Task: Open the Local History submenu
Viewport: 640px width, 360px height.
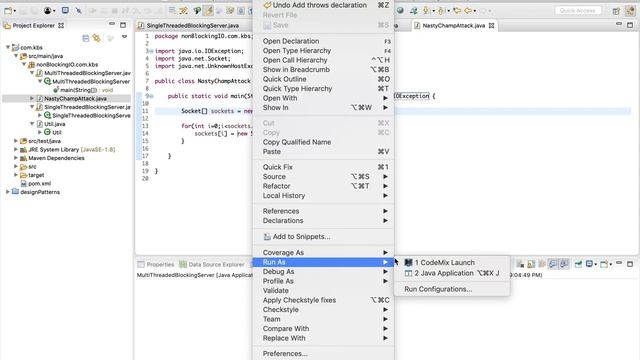Action: pos(323,196)
